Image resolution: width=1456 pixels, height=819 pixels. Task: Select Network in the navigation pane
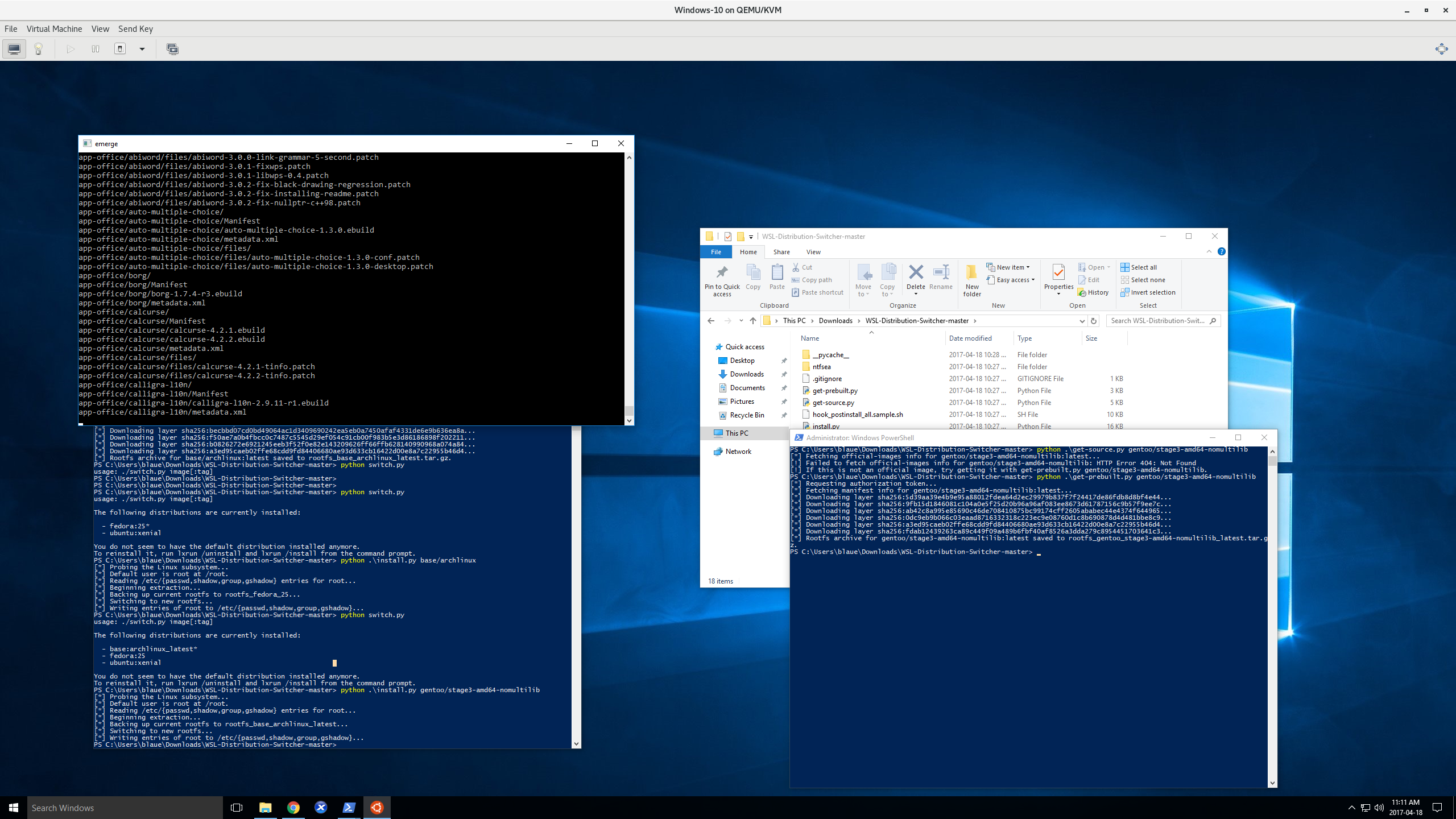(738, 452)
